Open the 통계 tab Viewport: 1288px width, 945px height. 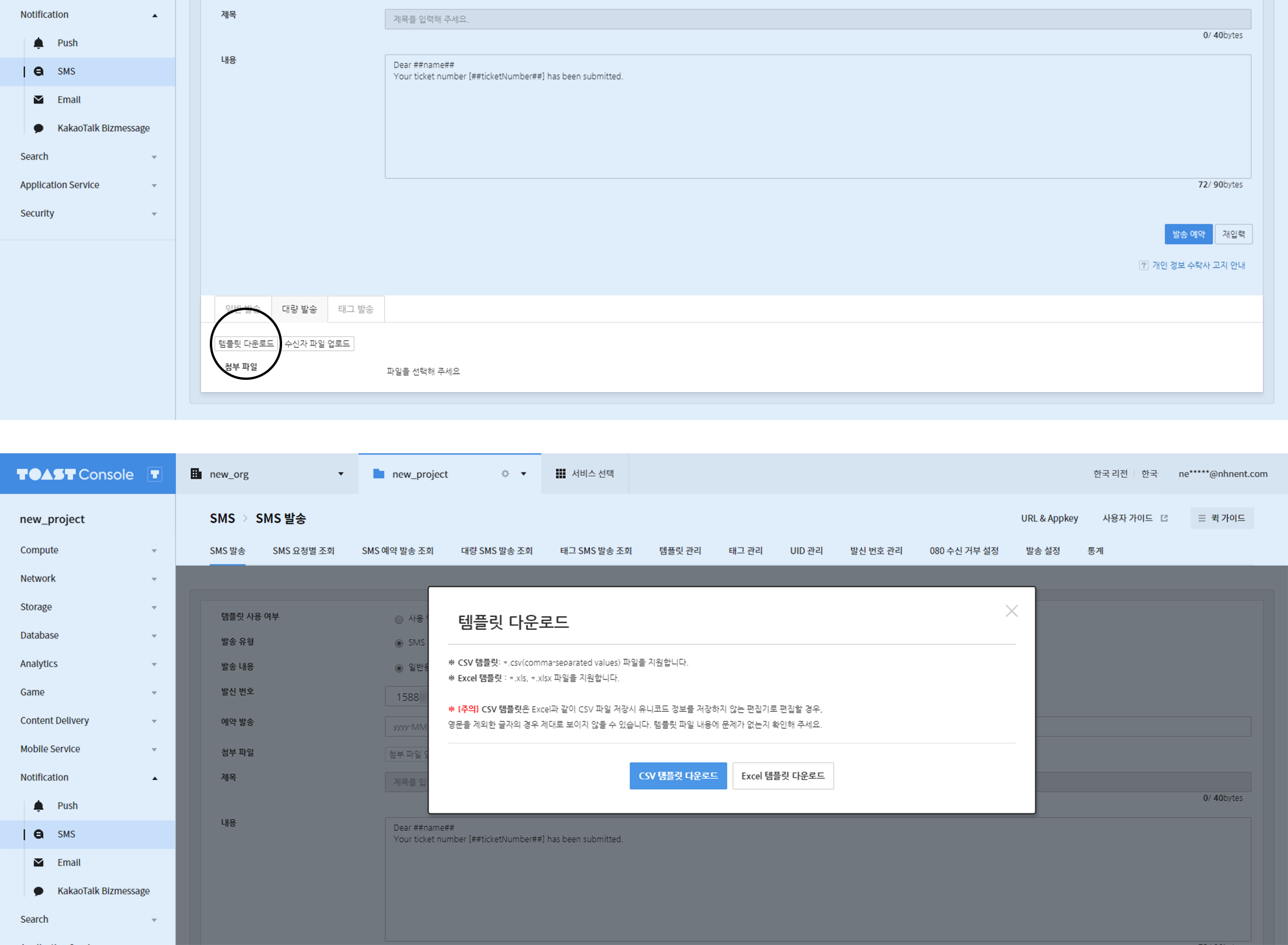[x=1095, y=551]
